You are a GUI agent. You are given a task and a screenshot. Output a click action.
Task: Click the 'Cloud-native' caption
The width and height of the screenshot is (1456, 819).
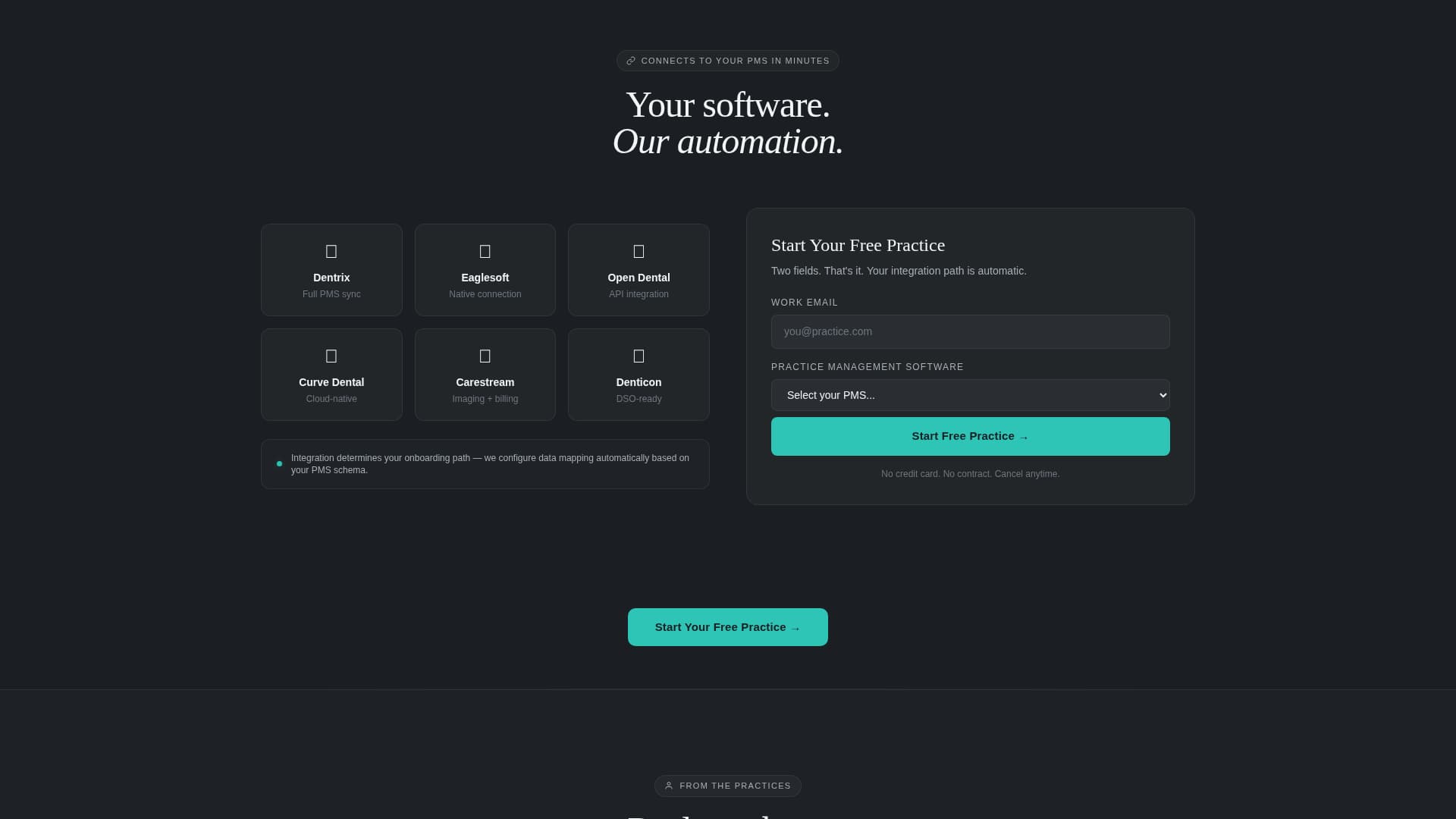pyautogui.click(x=331, y=399)
